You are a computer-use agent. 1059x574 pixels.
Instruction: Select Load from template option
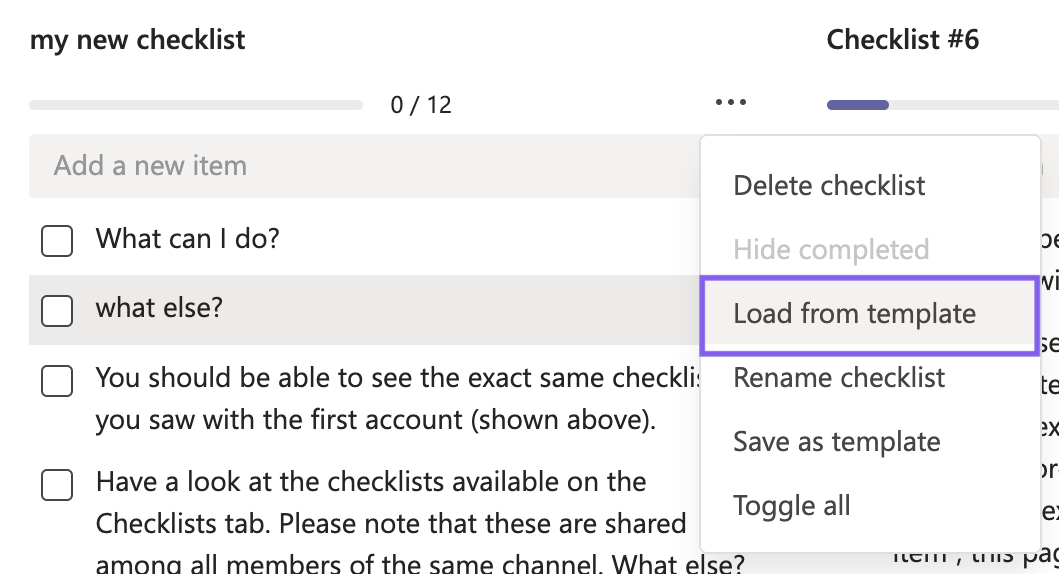(854, 314)
